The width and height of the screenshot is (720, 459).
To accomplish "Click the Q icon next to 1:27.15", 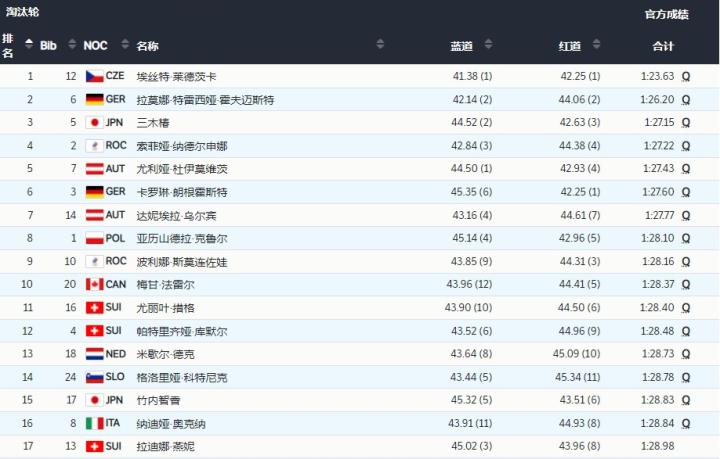I will 686,122.
